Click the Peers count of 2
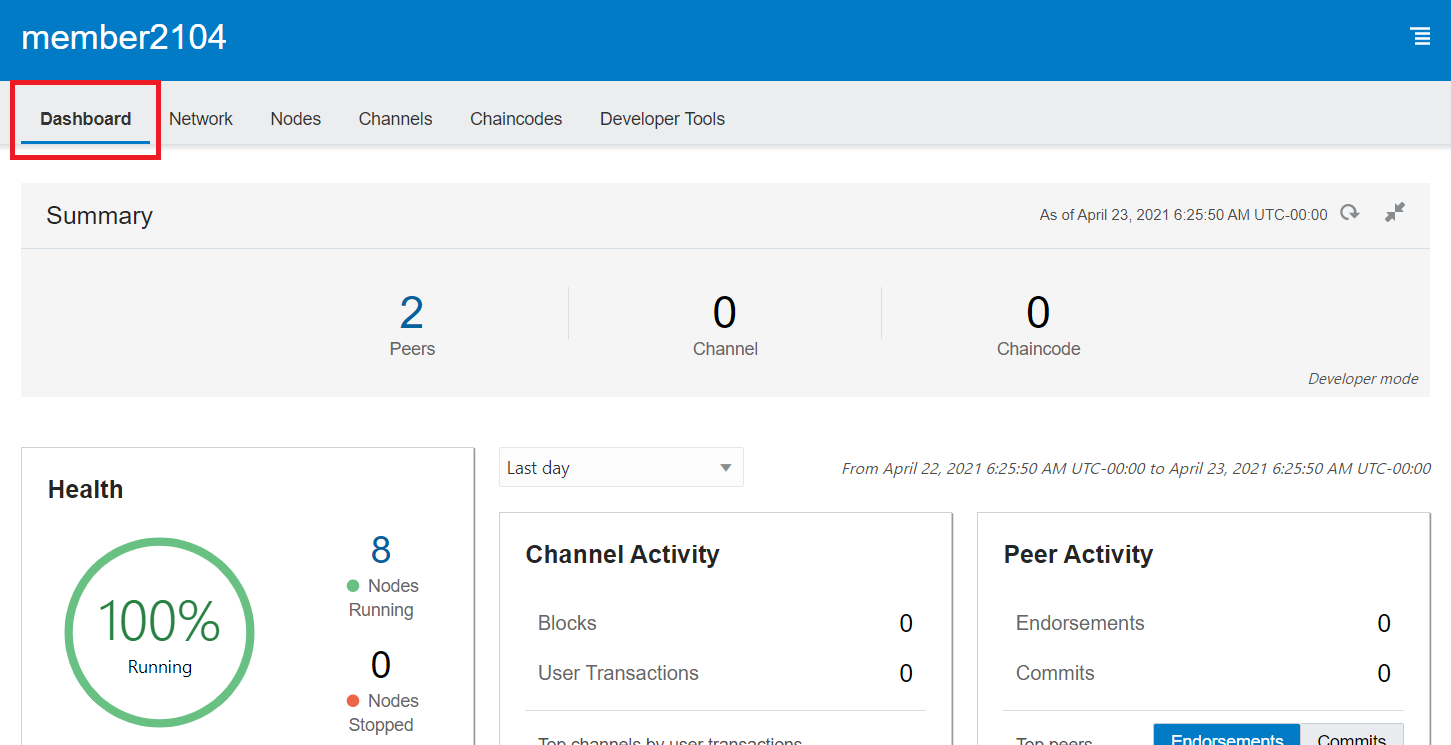Image resolution: width=1451 pixels, height=745 pixels. [412, 313]
